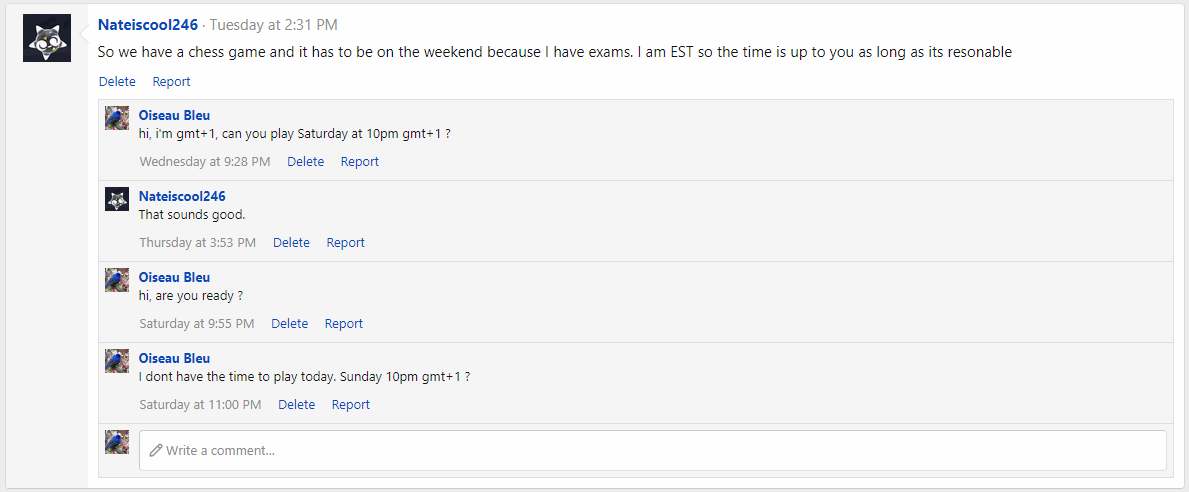Click Oiseau Bleu avatar on first comment
Viewport: 1189px width, 492px height.
pyautogui.click(x=117, y=118)
